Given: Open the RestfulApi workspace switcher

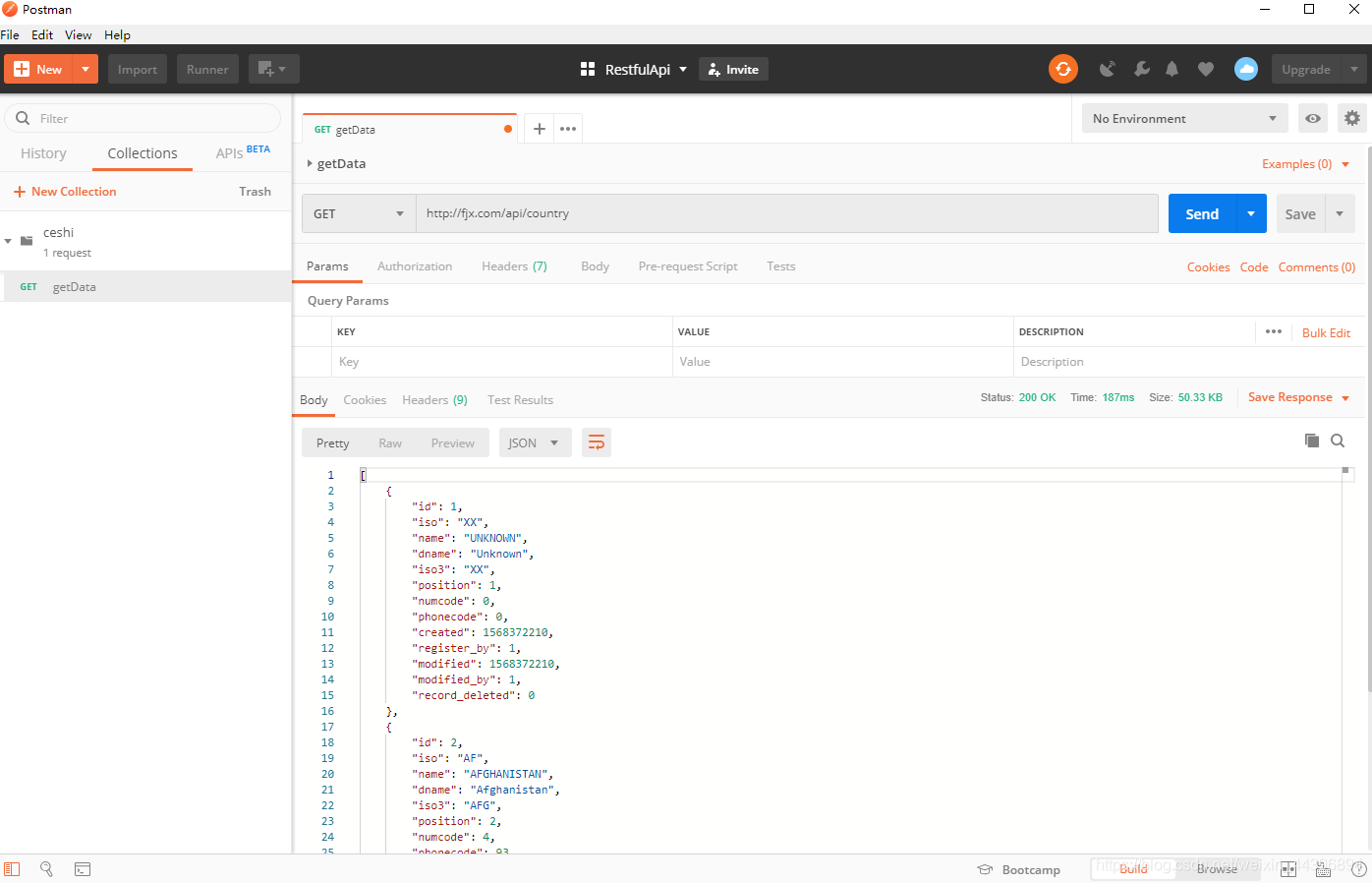Looking at the screenshot, I should coord(645,69).
